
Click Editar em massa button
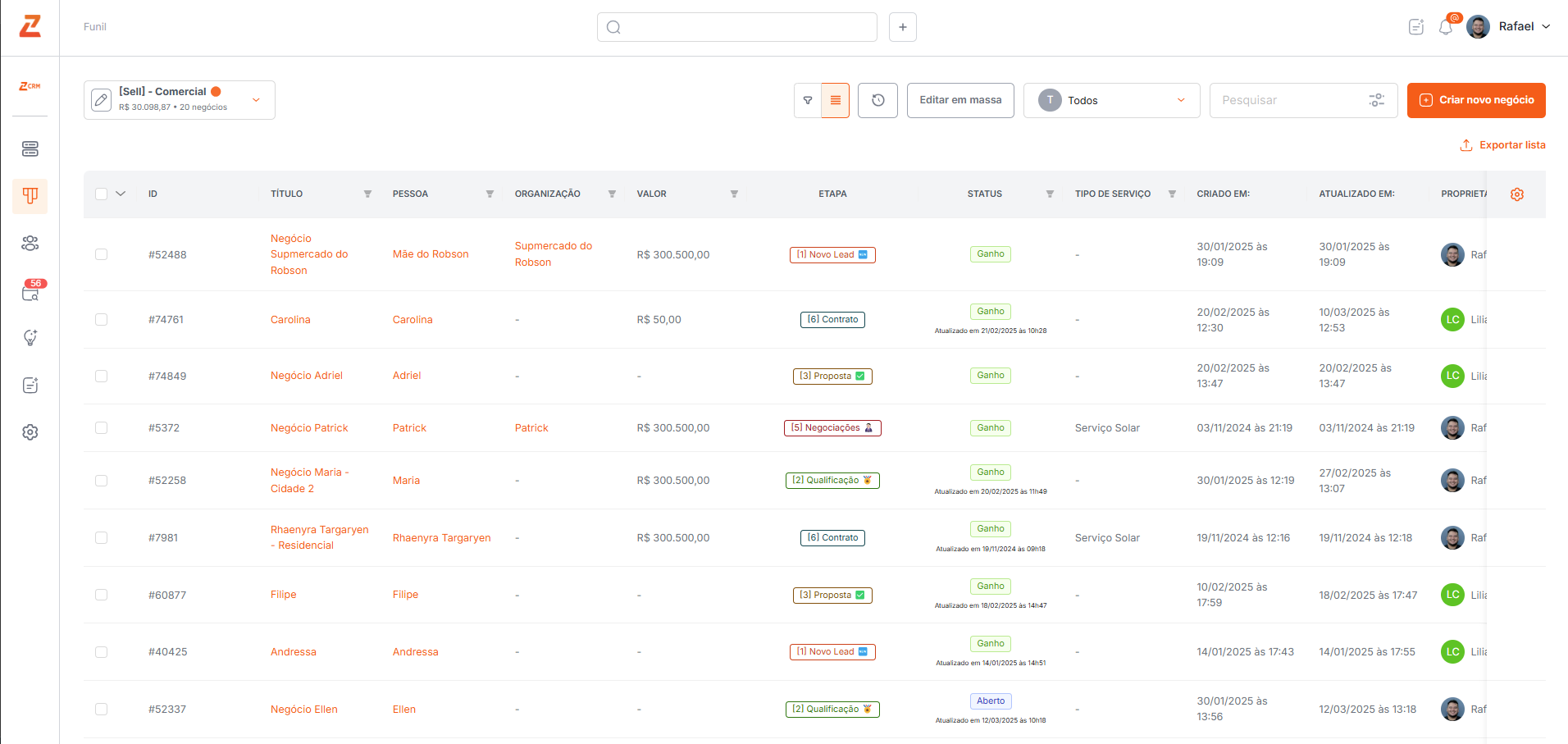pos(960,100)
